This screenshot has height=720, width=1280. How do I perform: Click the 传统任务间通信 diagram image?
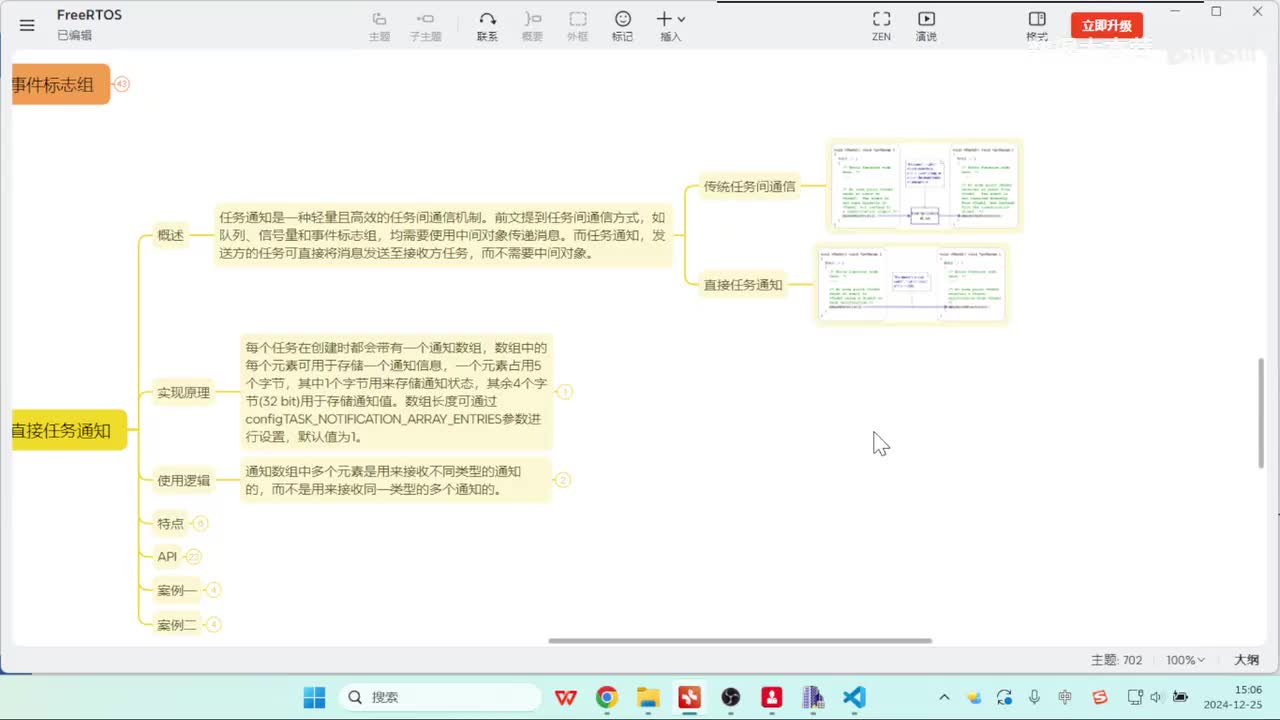click(x=924, y=185)
